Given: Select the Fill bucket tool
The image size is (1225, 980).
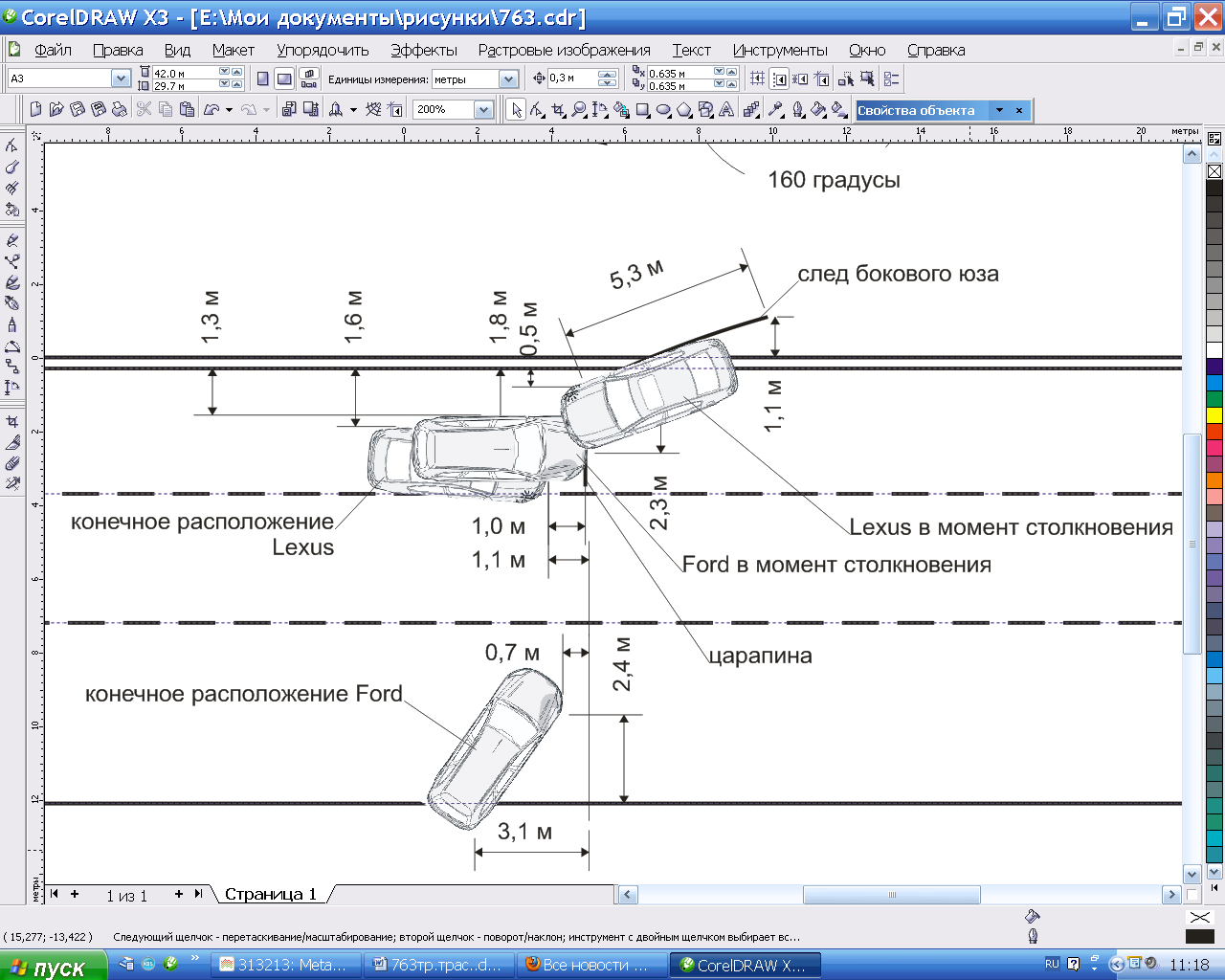Looking at the screenshot, I should click(x=818, y=110).
